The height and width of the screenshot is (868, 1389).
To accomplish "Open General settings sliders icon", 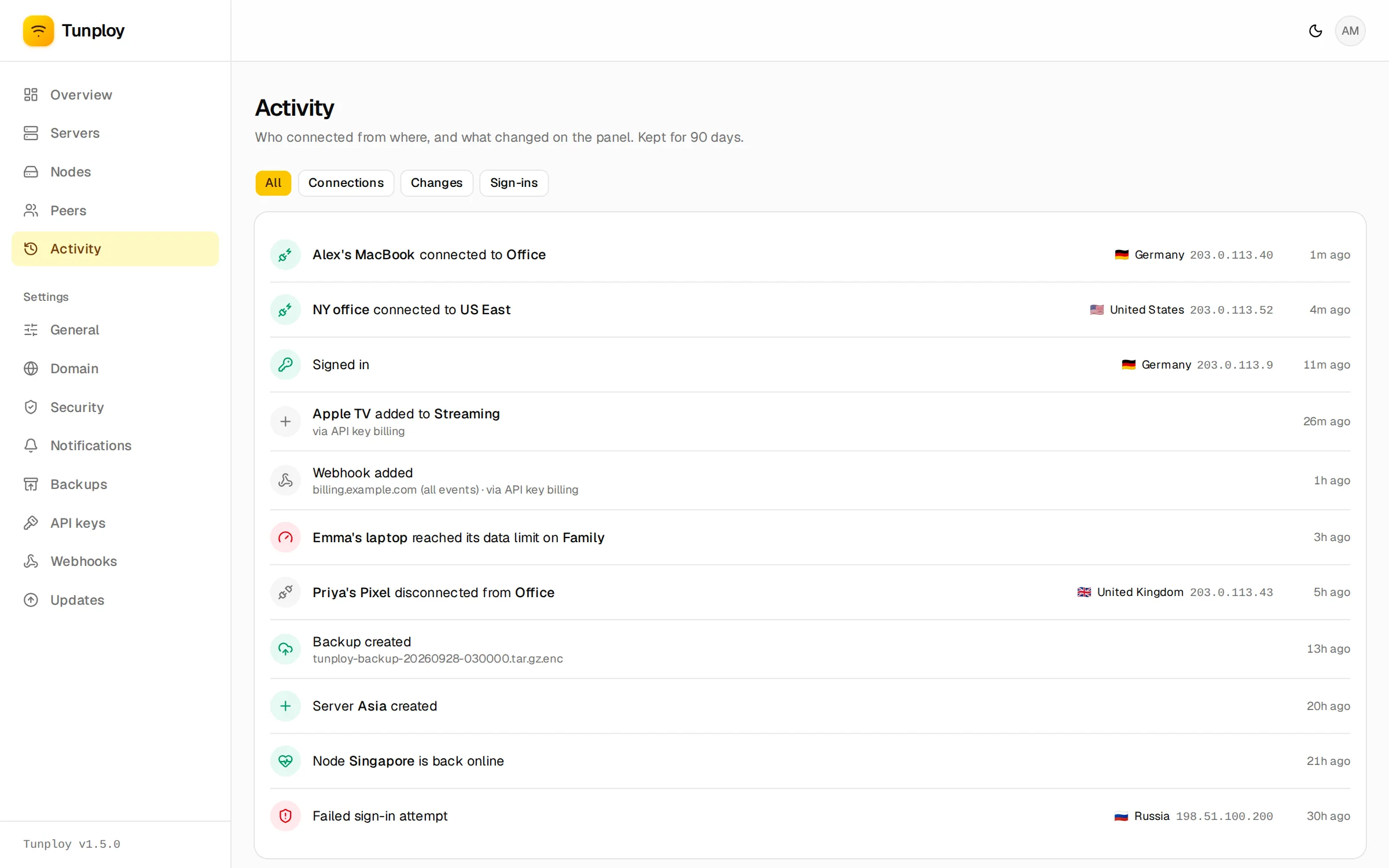I will point(31,330).
